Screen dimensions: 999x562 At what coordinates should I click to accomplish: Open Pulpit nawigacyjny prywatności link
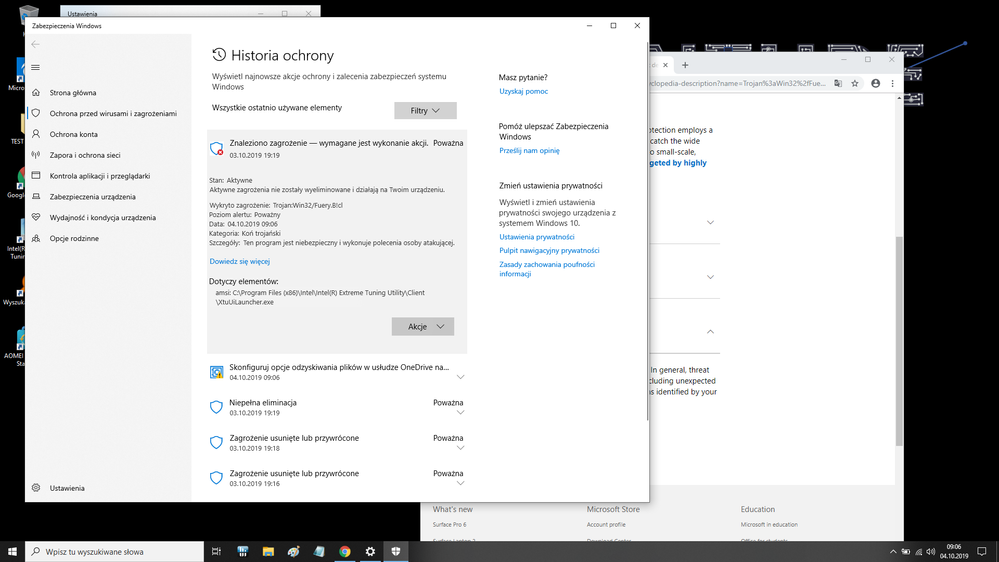pyautogui.click(x=549, y=250)
